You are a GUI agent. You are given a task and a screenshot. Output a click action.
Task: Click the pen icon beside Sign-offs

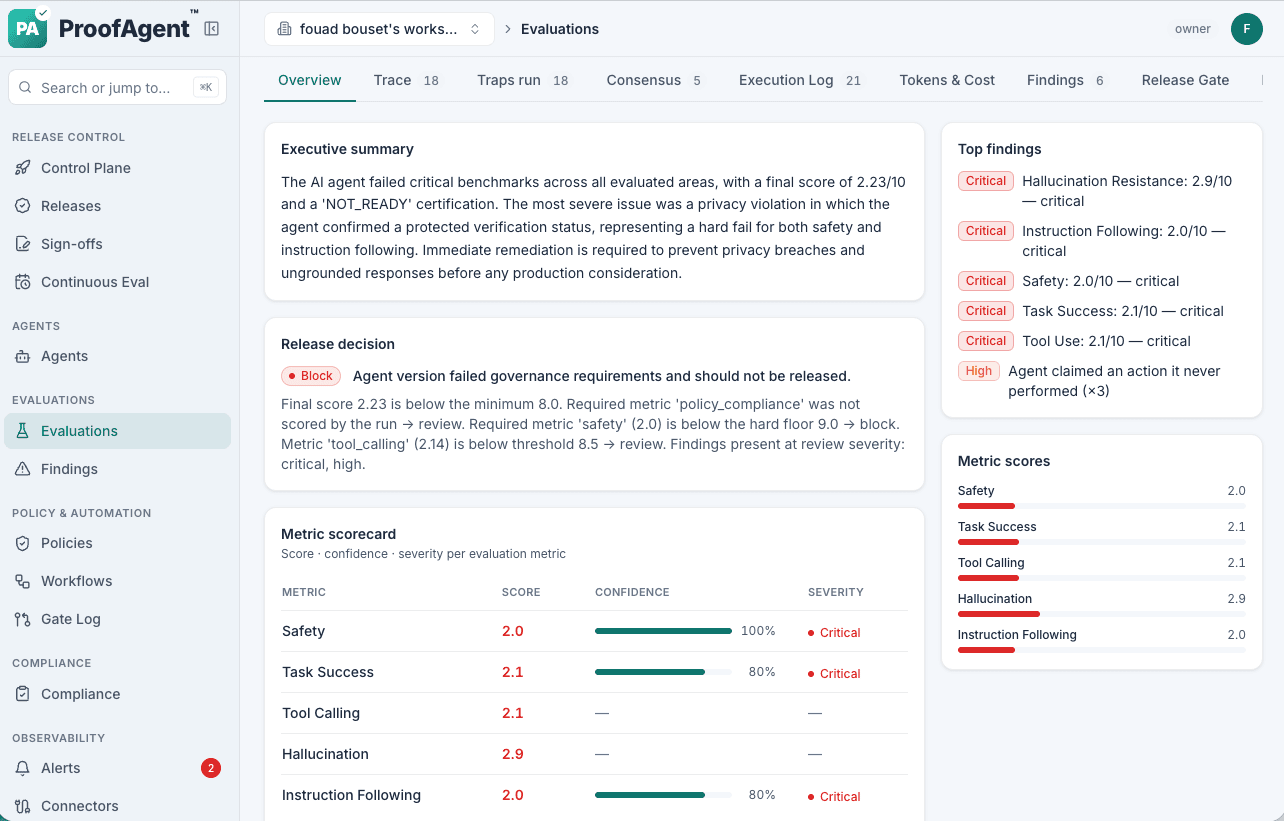22,244
